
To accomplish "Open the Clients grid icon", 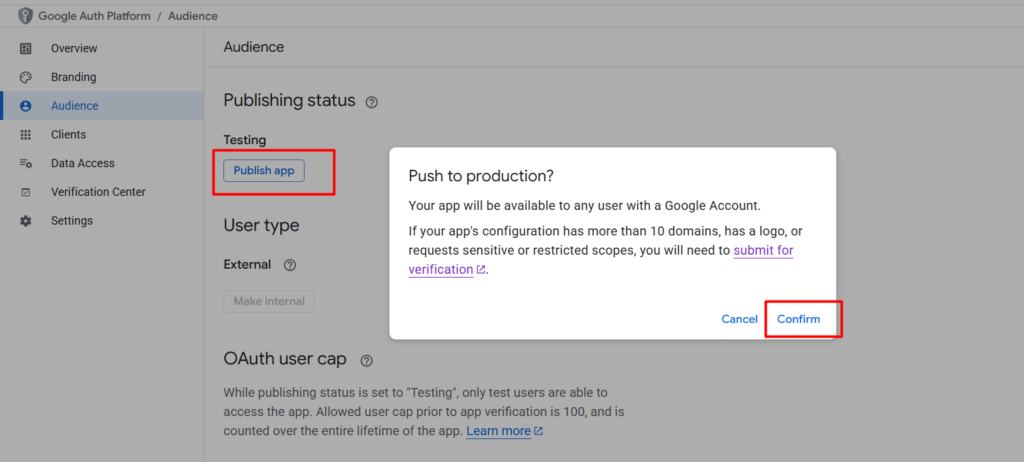I will [x=25, y=135].
